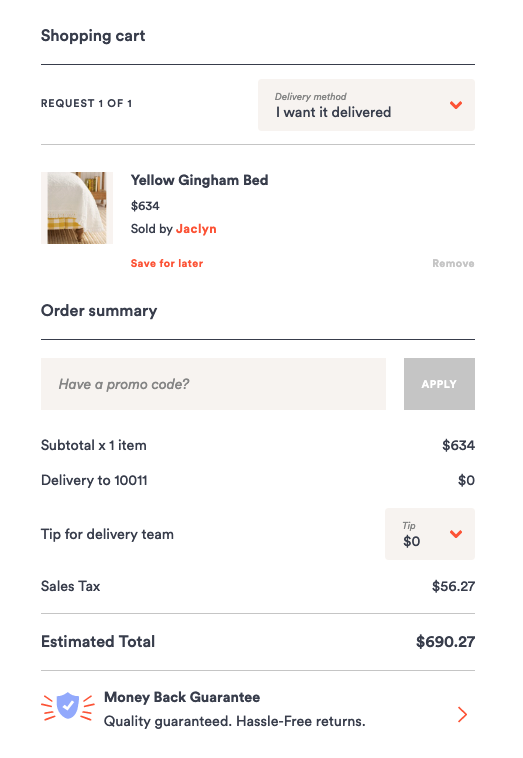523x758 pixels.
Task: Focus the Have a promo code field
Action: pos(213,384)
